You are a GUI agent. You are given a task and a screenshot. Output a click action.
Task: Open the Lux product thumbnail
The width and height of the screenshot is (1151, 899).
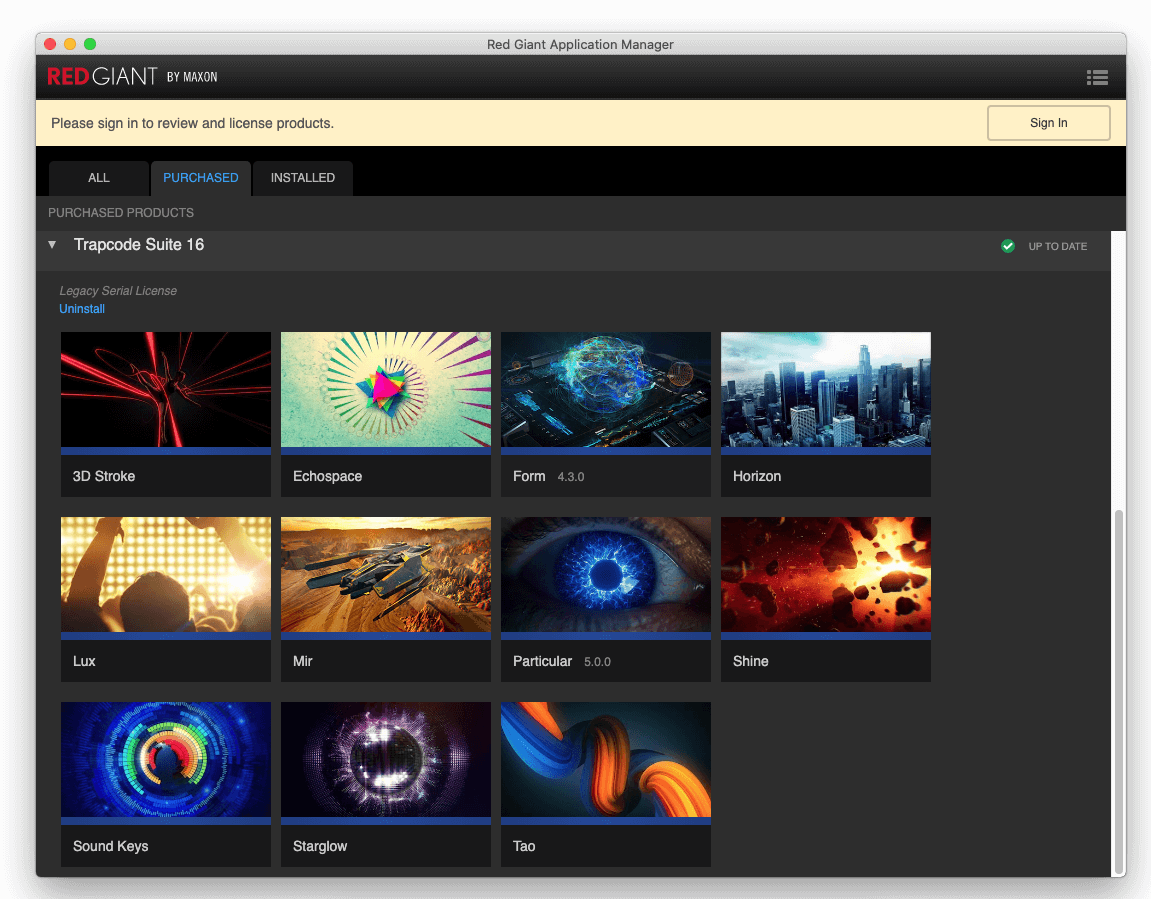pyautogui.click(x=166, y=574)
